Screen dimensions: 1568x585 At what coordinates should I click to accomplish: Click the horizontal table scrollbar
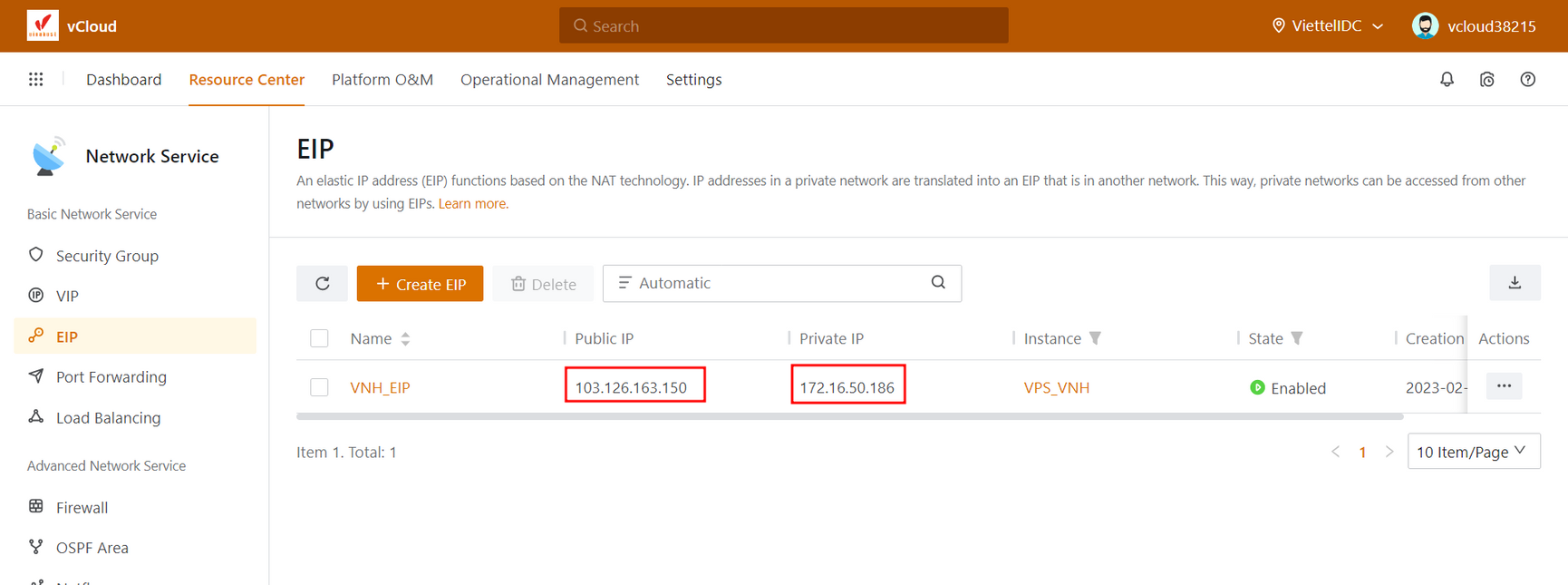[849, 416]
